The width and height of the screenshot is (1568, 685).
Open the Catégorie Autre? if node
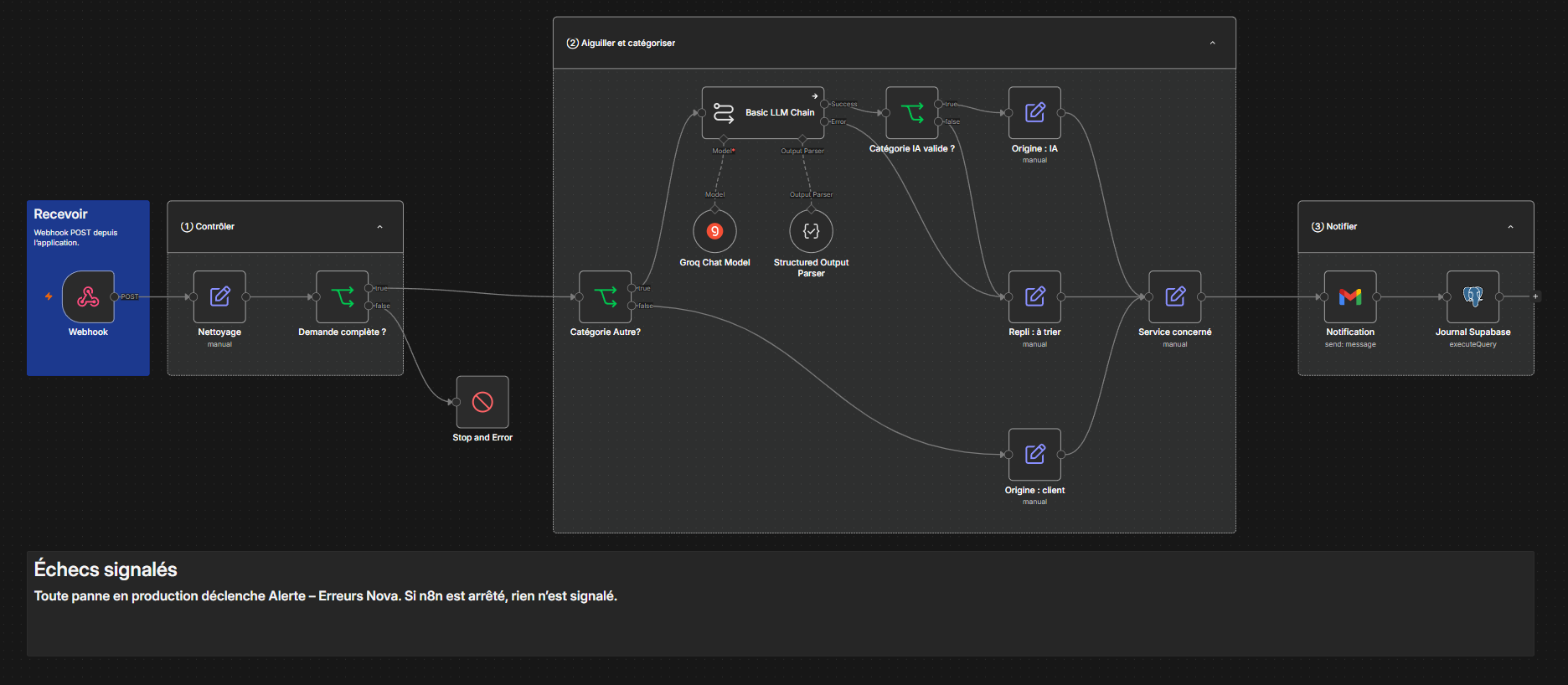(605, 296)
